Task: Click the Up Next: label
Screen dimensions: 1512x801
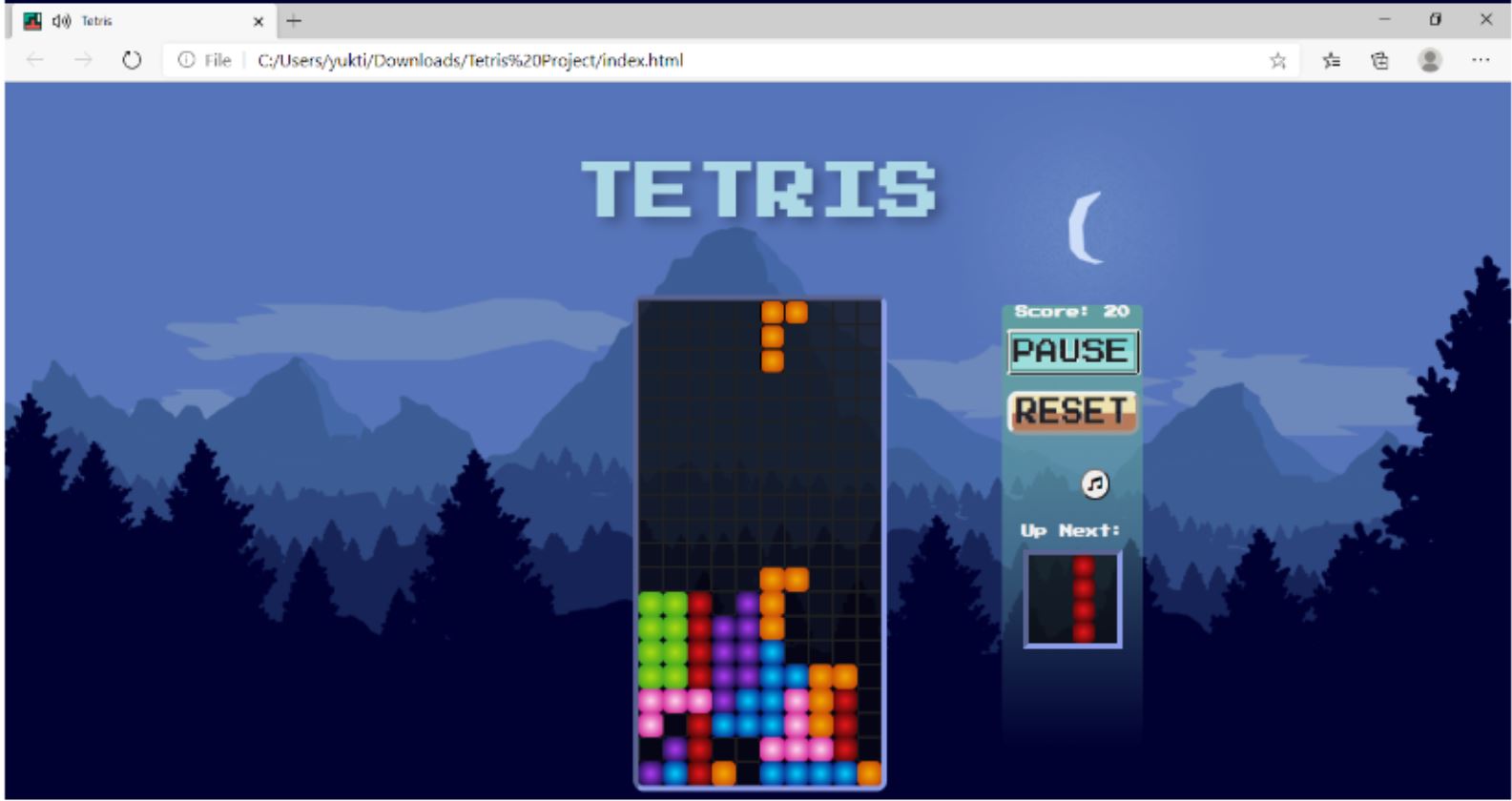Action: [x=1070, y=530]
